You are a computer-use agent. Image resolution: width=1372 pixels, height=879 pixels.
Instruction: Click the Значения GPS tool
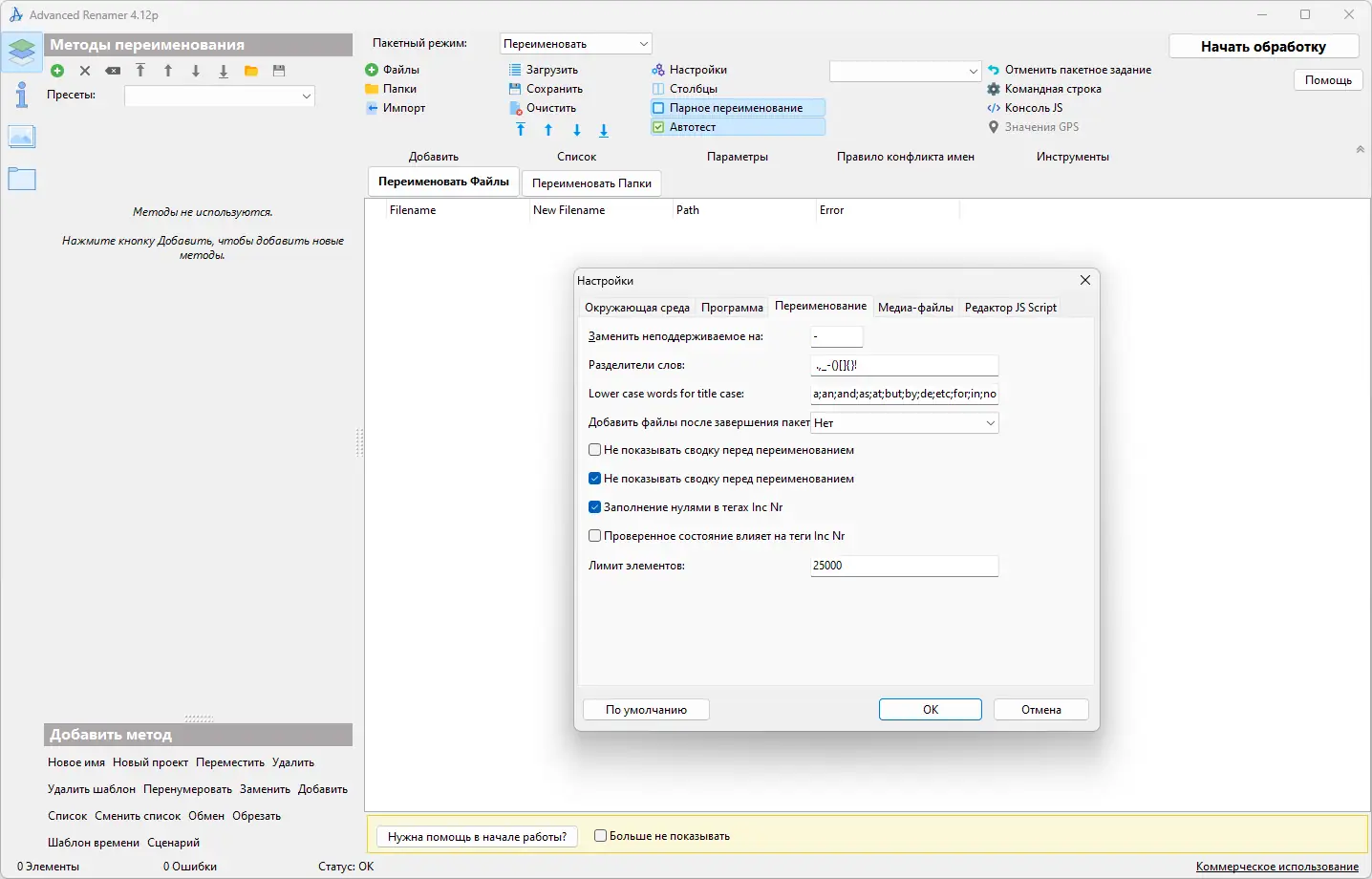coord(1033,127)
